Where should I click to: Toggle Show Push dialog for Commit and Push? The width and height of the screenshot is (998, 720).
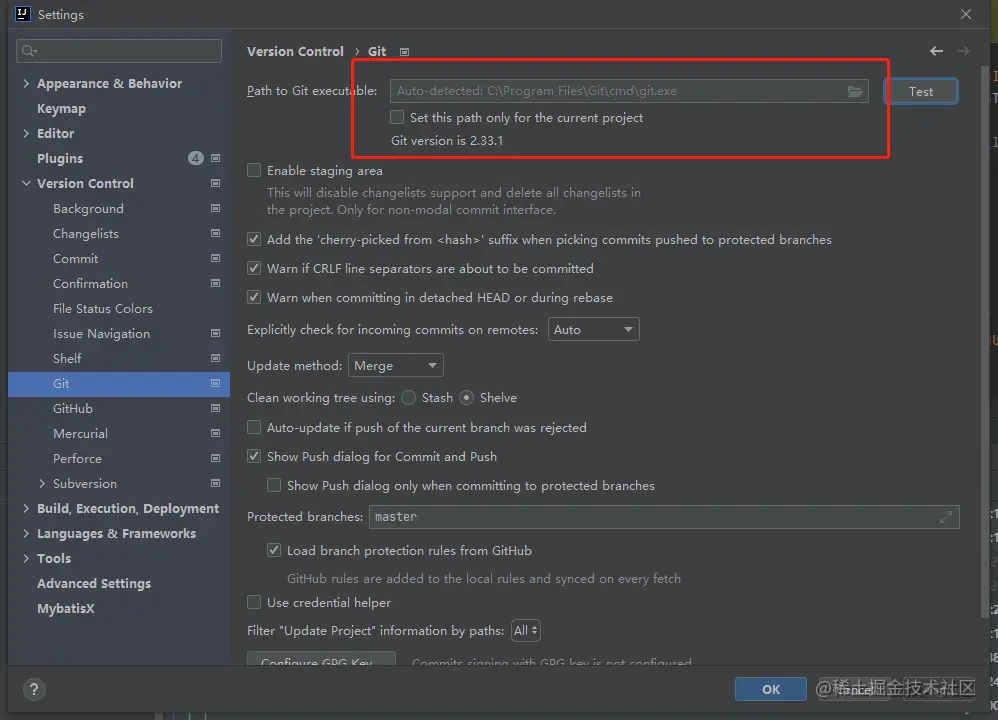pyautogui.click(x=254, y=456)
